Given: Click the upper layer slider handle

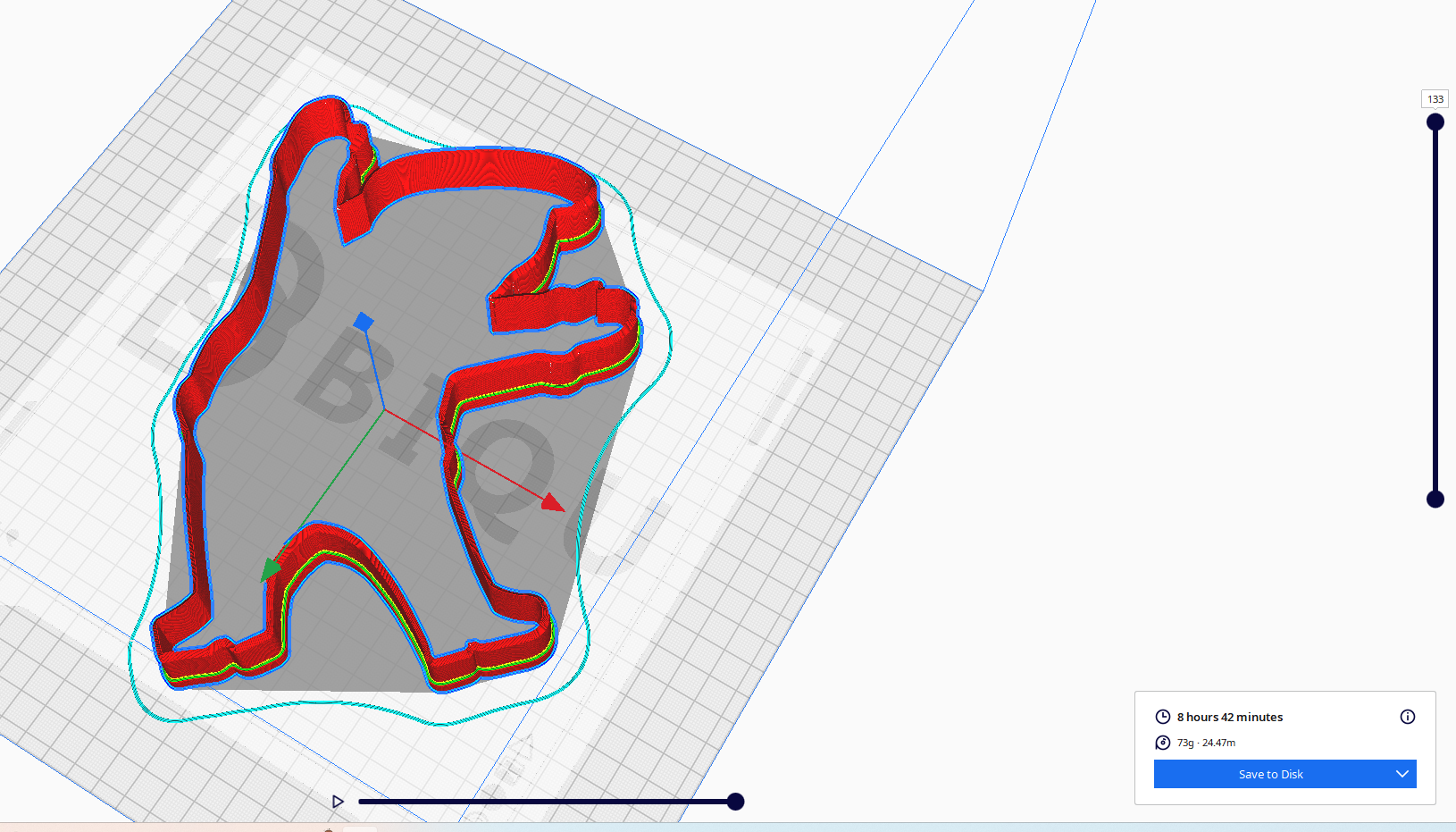Looking at the screenshot, I should click(1435, 122).
